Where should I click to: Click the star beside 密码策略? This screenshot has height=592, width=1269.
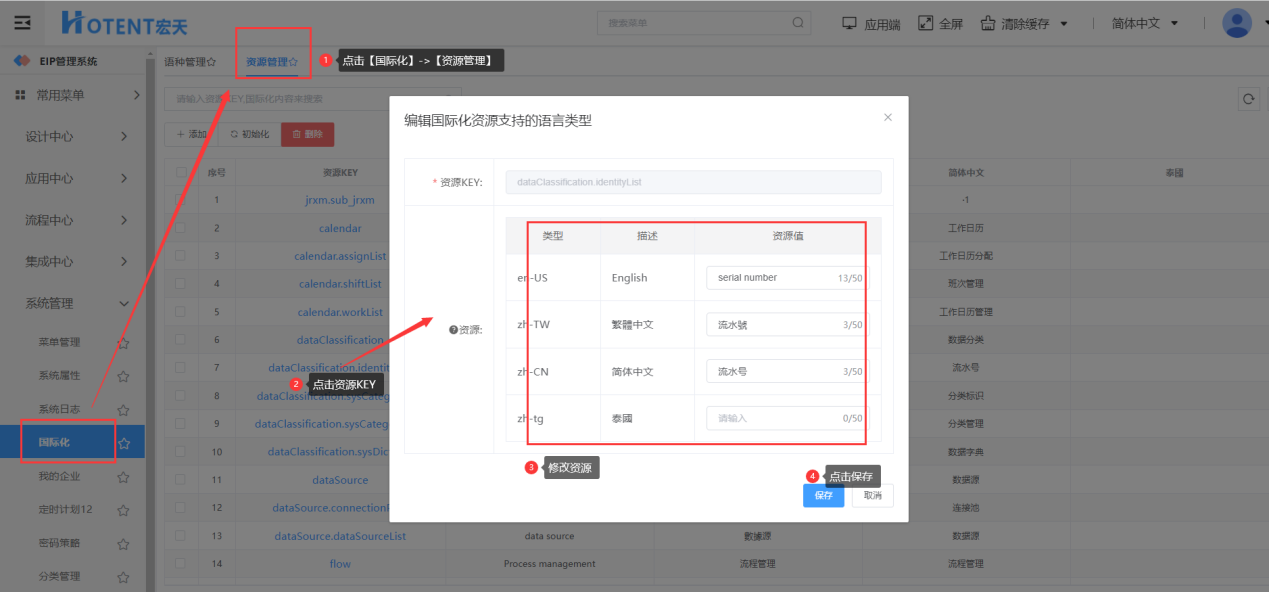point(123,544)
